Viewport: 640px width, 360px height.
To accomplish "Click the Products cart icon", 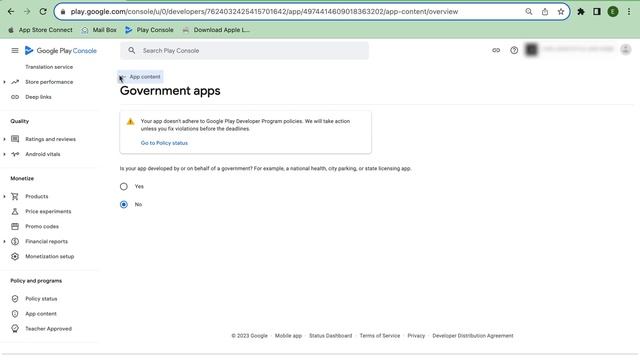I will pyautogui.click(x=15, y=196).
